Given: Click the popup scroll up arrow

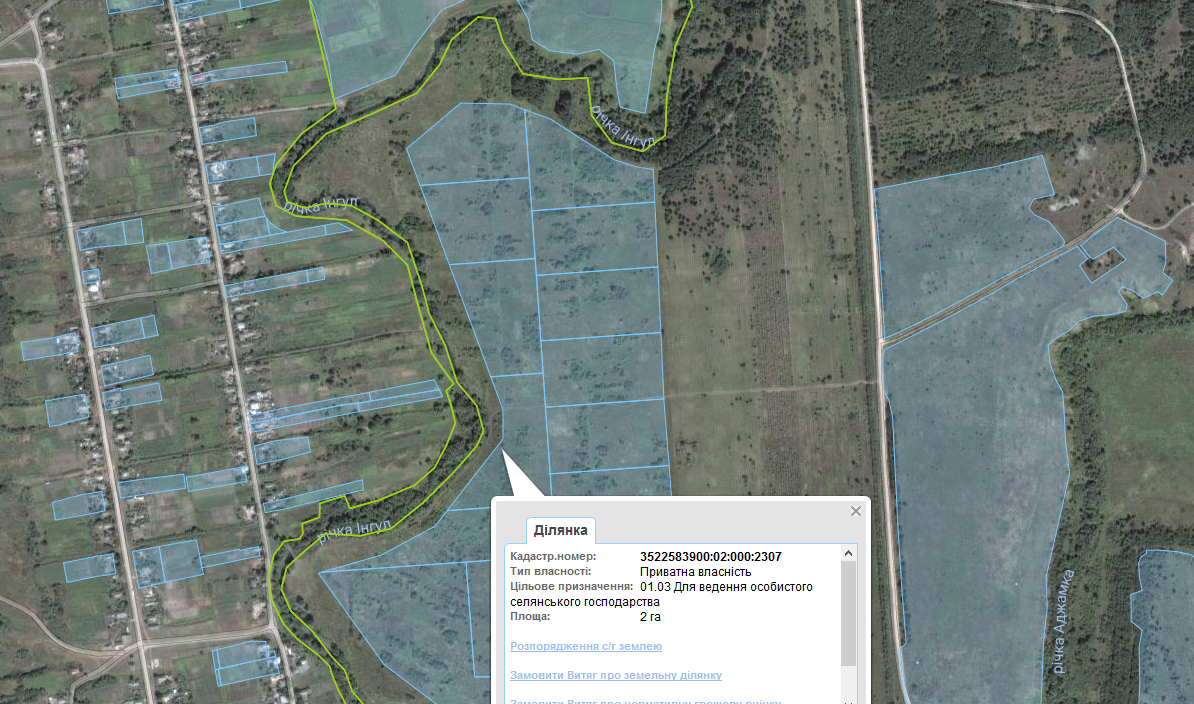Looking at the screenshot, I should click(x=849, y=553).
